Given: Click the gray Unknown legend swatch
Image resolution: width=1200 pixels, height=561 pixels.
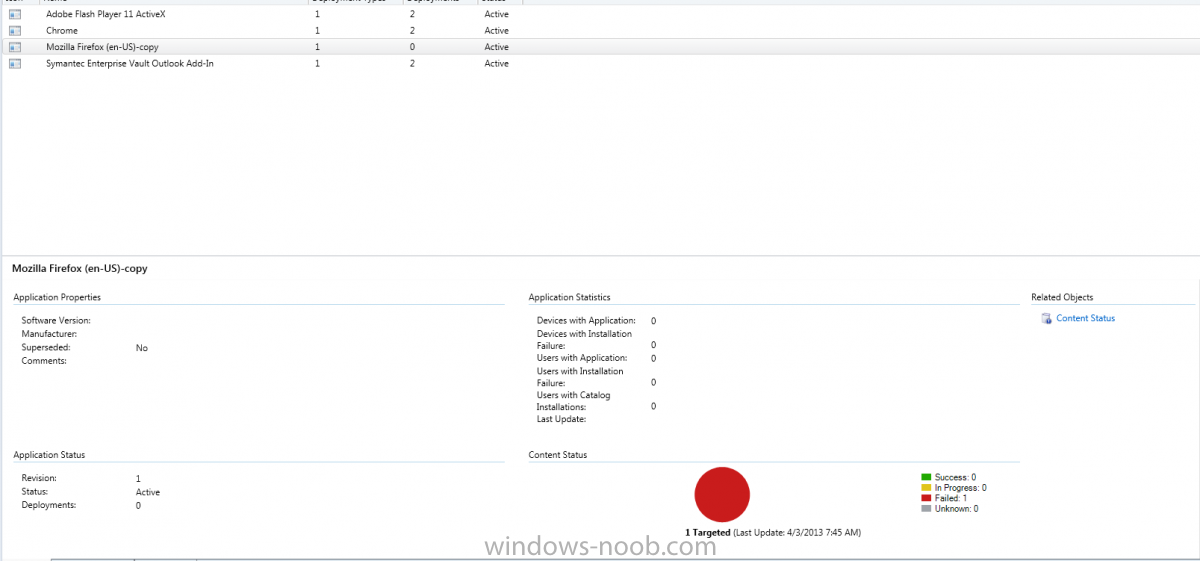Looking at the screenshot, I should click(926, 508).
